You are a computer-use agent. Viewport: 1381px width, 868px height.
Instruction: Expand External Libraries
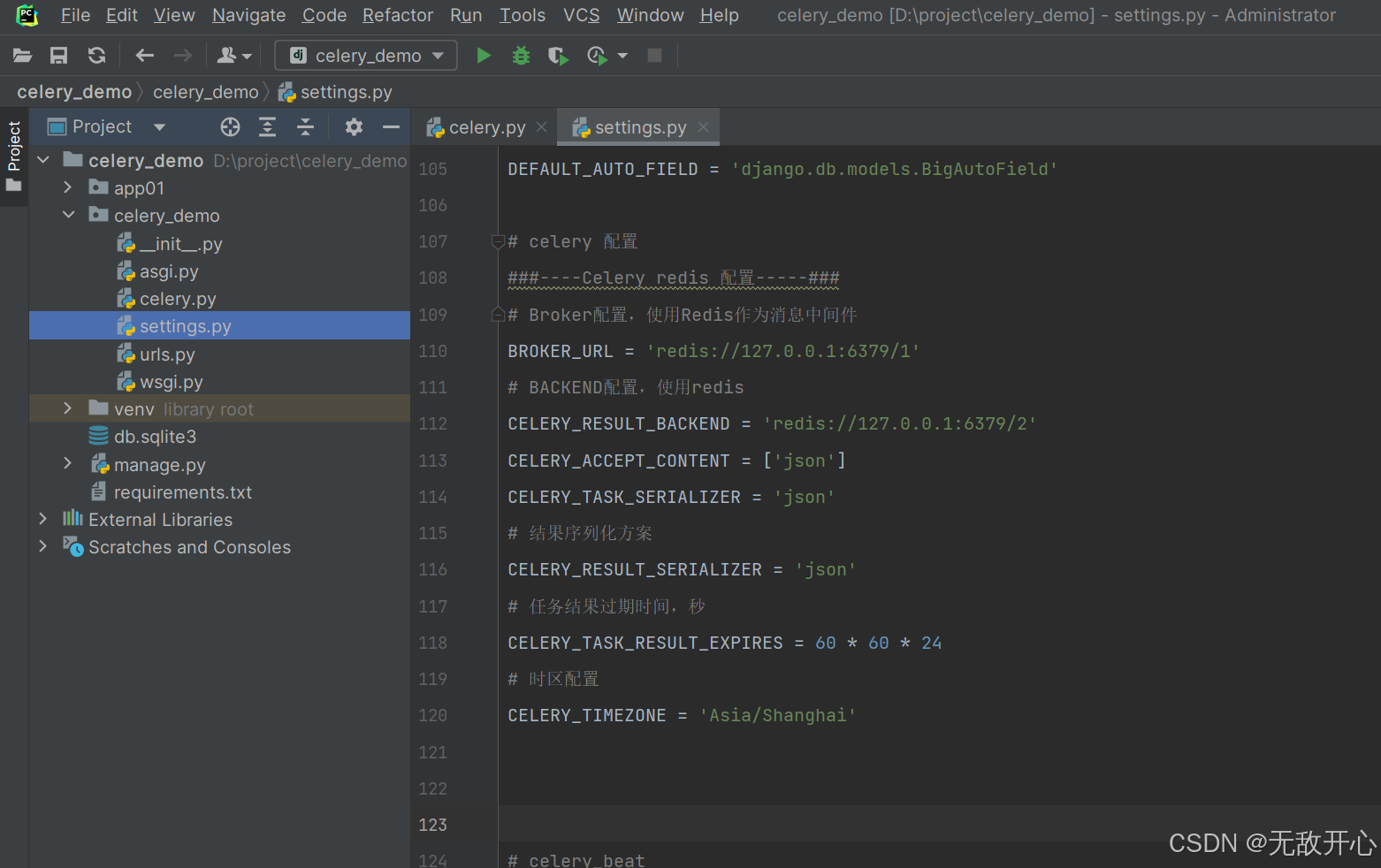point(43,519)
